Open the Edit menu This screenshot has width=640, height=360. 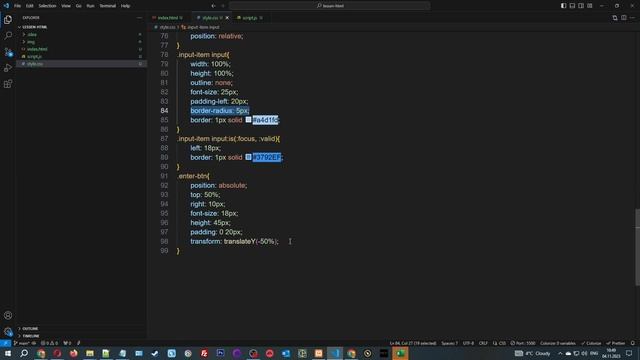[x=30, y=6]
